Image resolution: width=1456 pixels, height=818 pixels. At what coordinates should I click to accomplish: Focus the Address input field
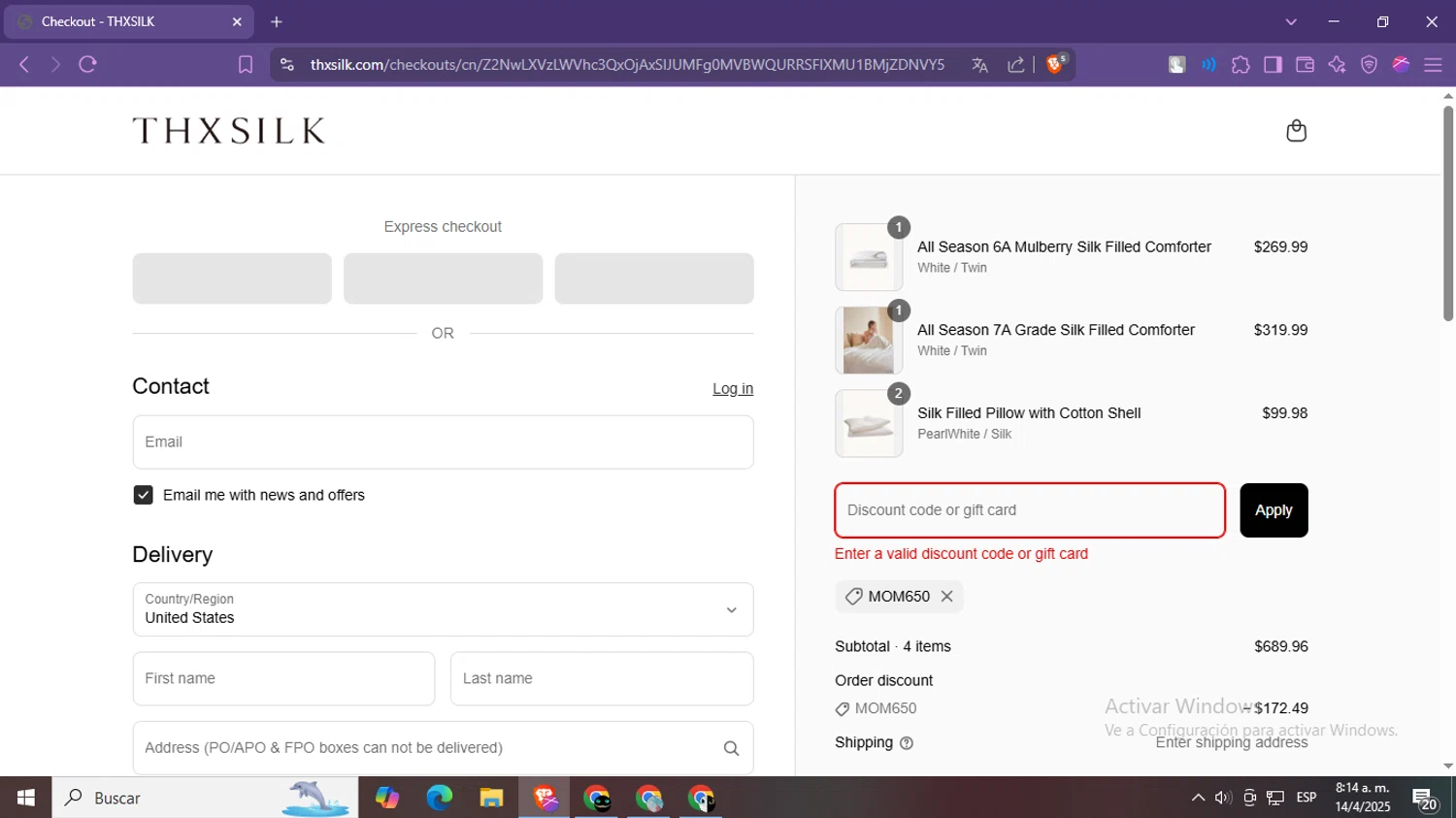tap(443, 748)
